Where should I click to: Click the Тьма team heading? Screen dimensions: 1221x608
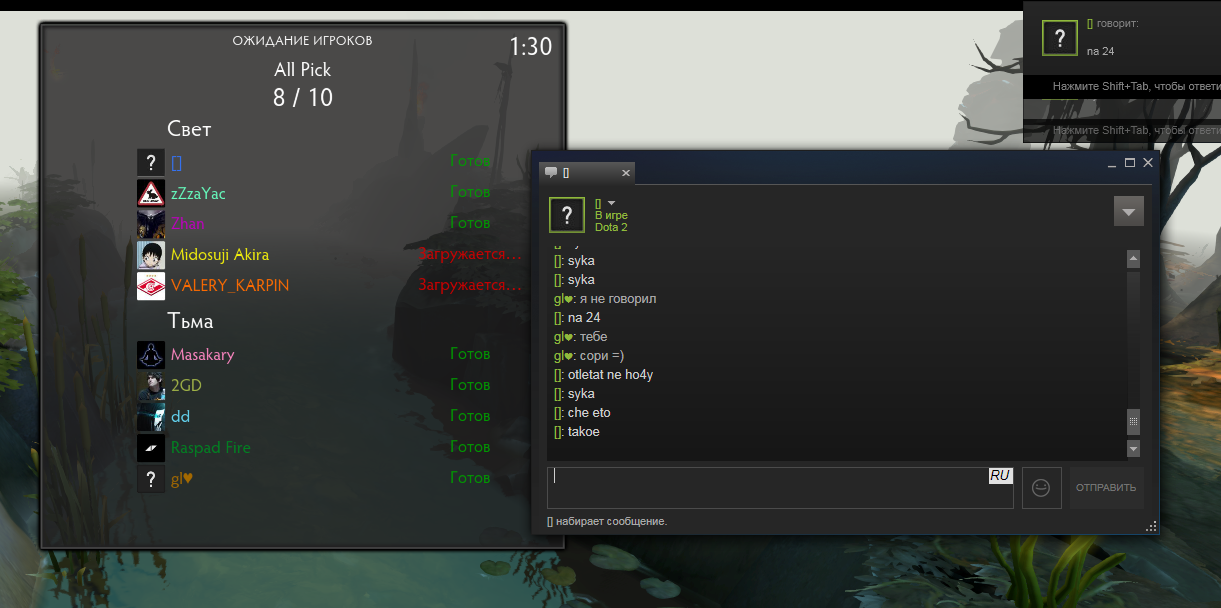coord(190,322)
